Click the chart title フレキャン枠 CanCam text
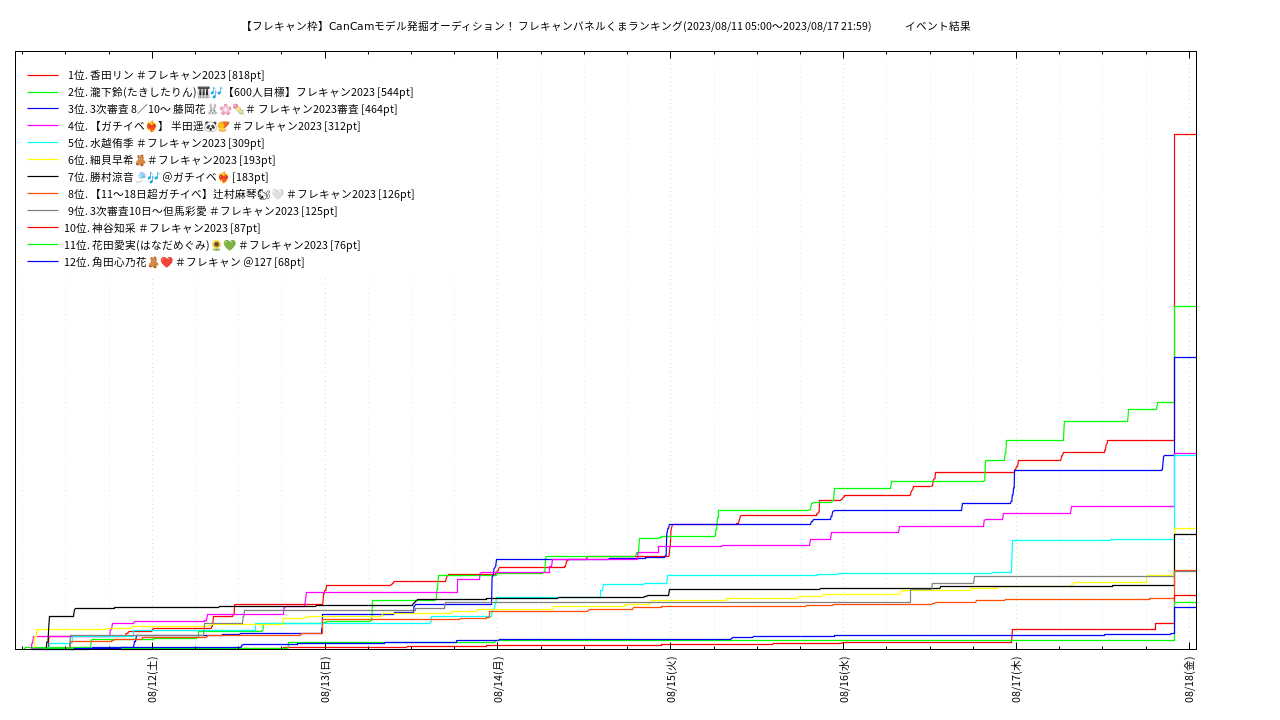This screenshot has width=1280, height=720. pos(558,26)
